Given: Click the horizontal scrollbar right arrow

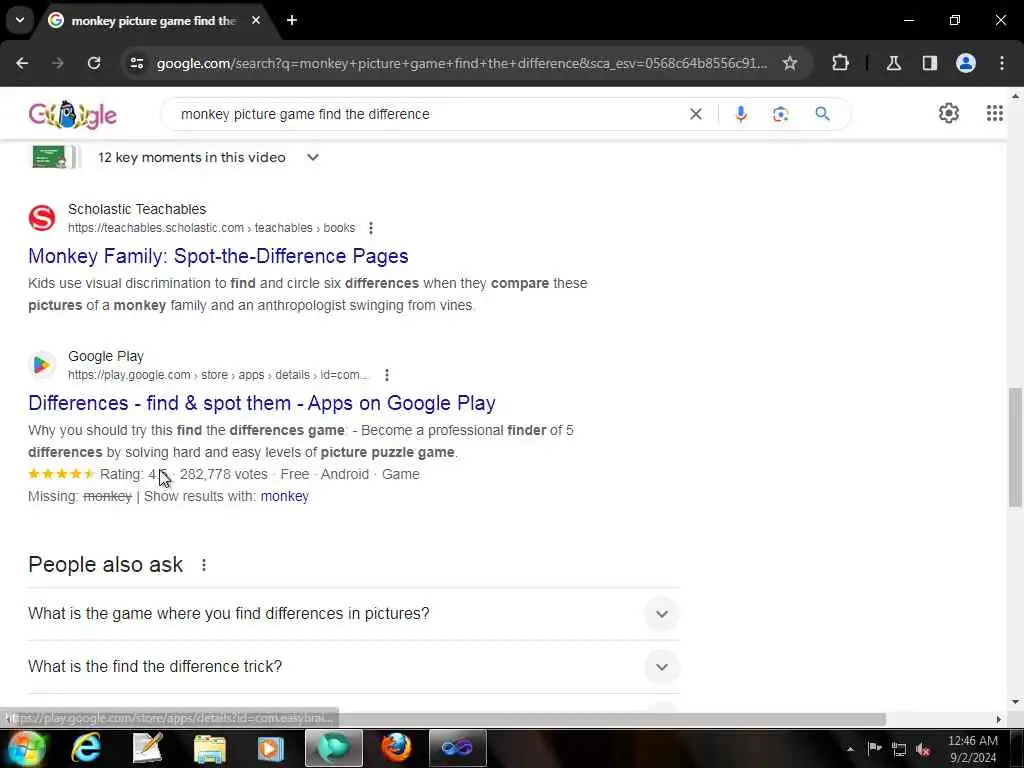Looking at the screenshot, I should (998, 719).
